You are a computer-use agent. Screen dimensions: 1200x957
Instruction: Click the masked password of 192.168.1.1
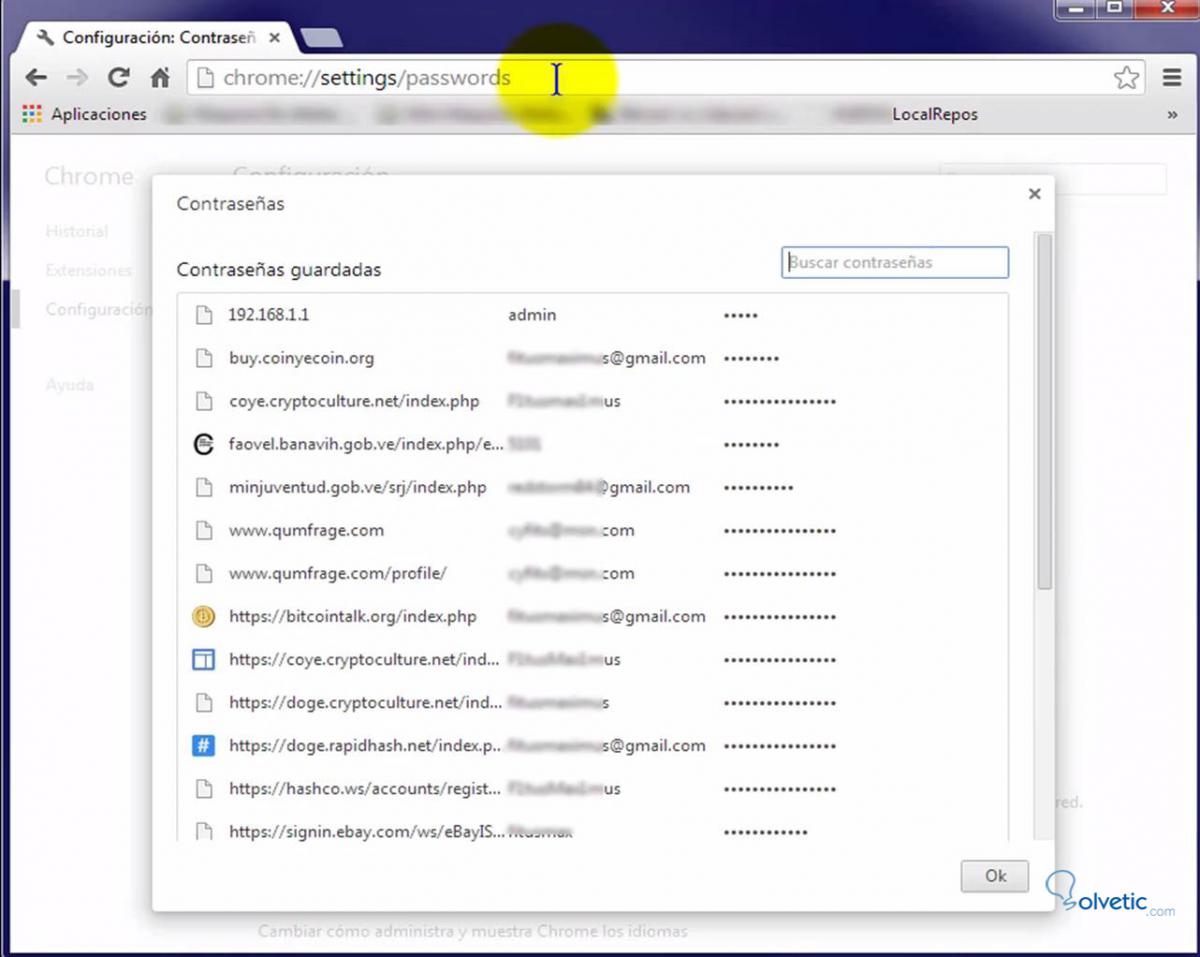point(741,315)
